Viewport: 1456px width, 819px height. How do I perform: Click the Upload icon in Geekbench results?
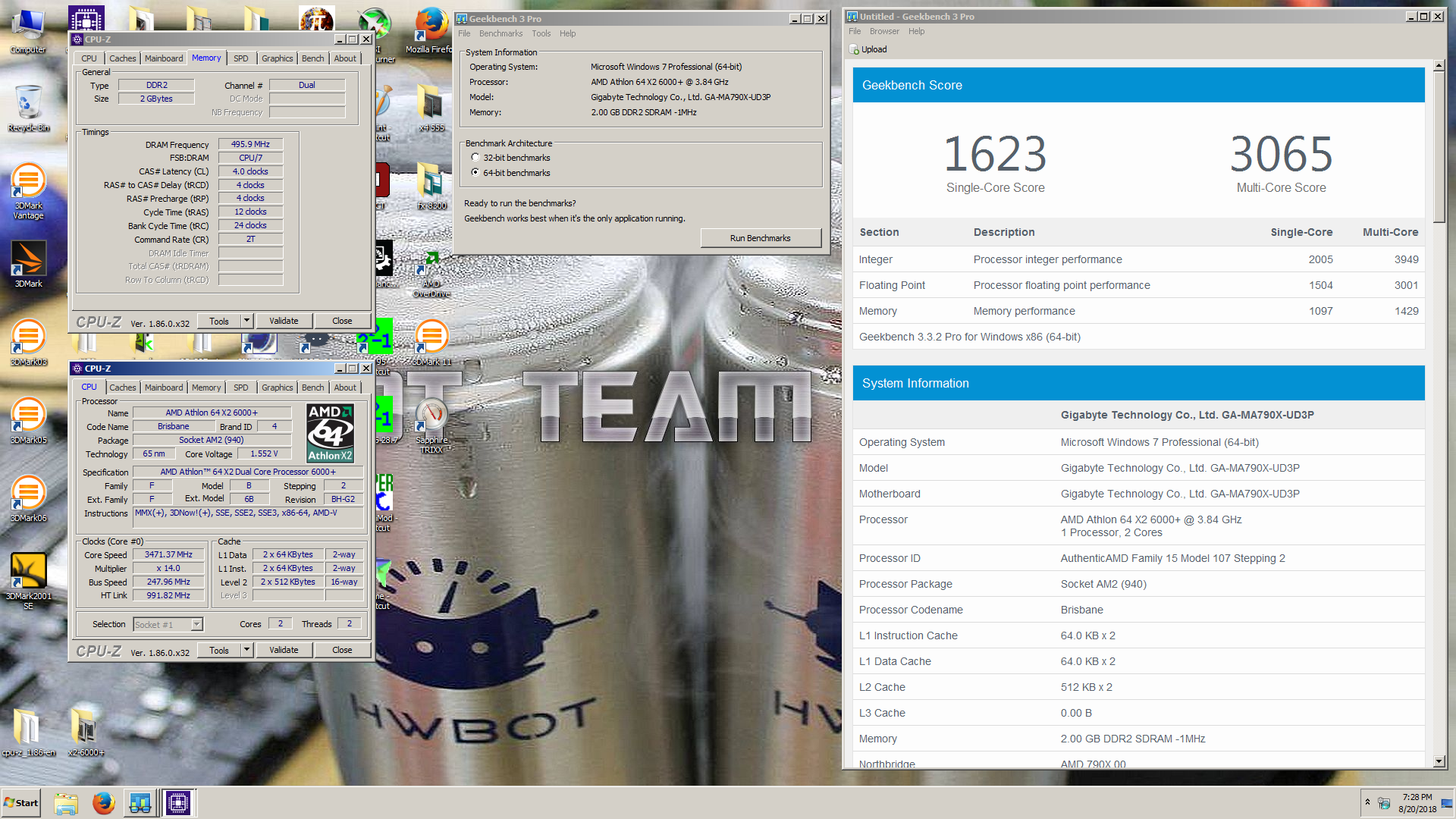click(x=854, y=49)
